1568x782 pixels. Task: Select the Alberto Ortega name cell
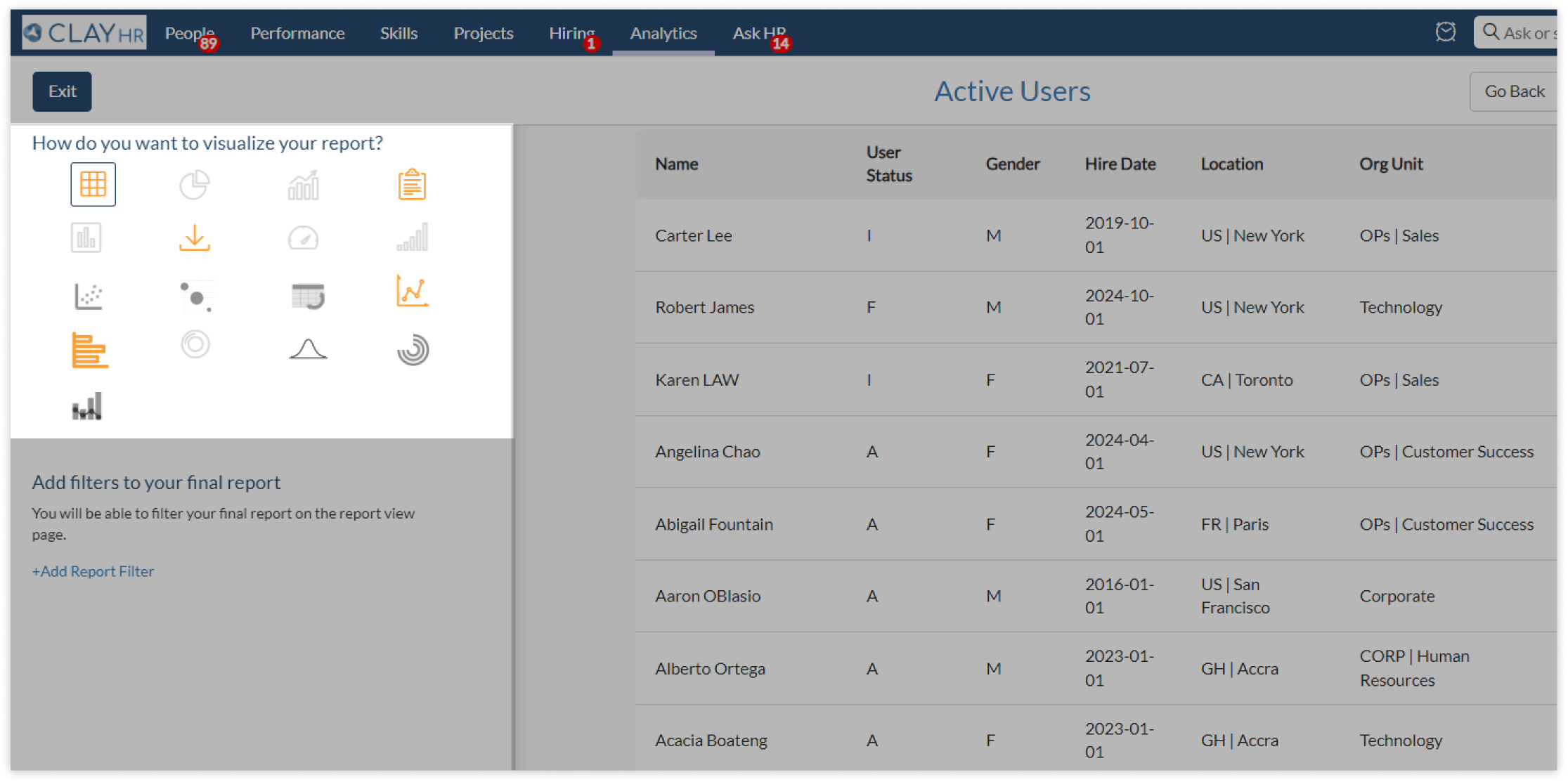(710, 668)
